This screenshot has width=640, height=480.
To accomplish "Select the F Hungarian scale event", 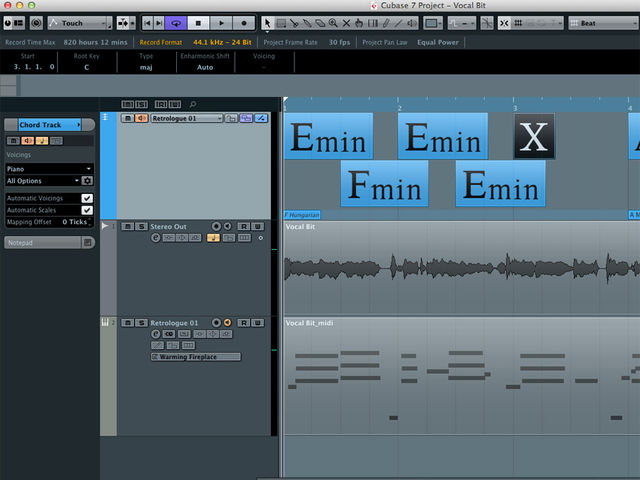I will coord(302,215).
